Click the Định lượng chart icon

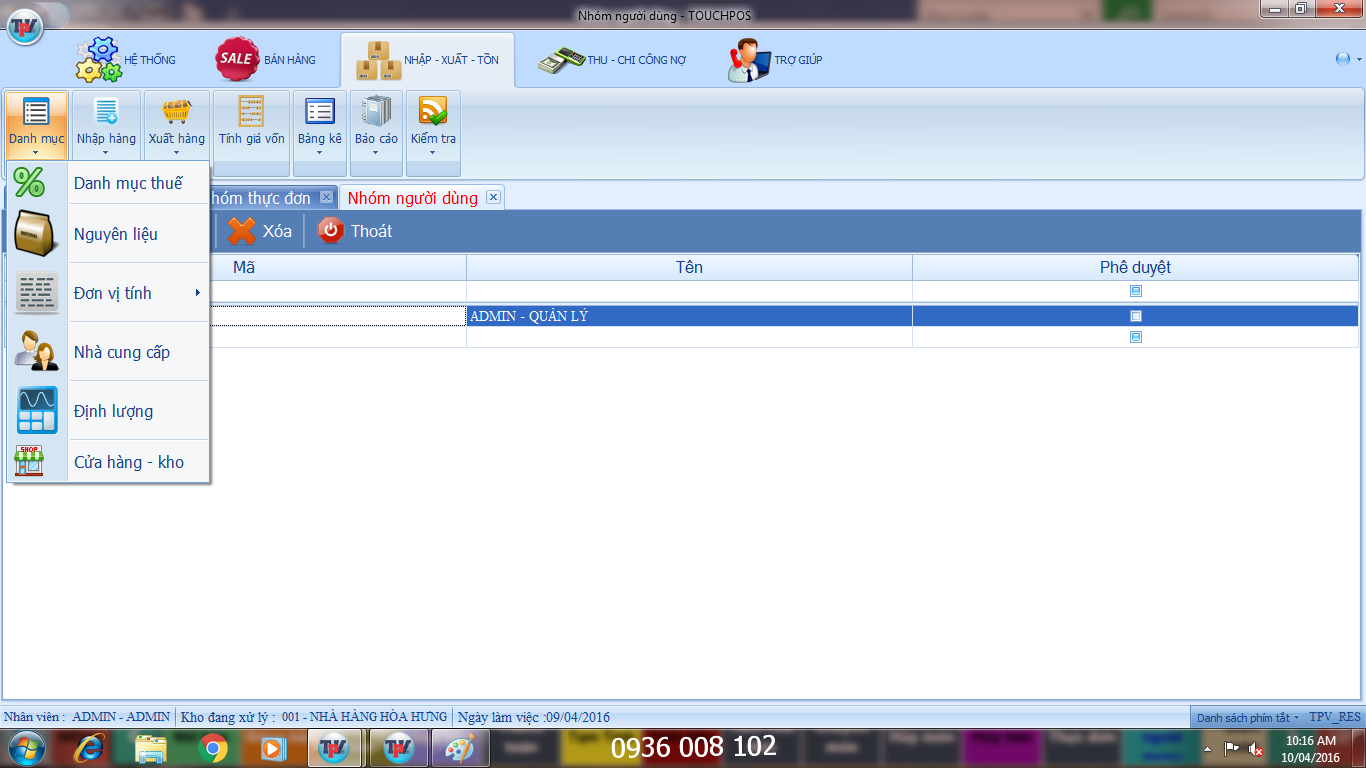[37, 411]
